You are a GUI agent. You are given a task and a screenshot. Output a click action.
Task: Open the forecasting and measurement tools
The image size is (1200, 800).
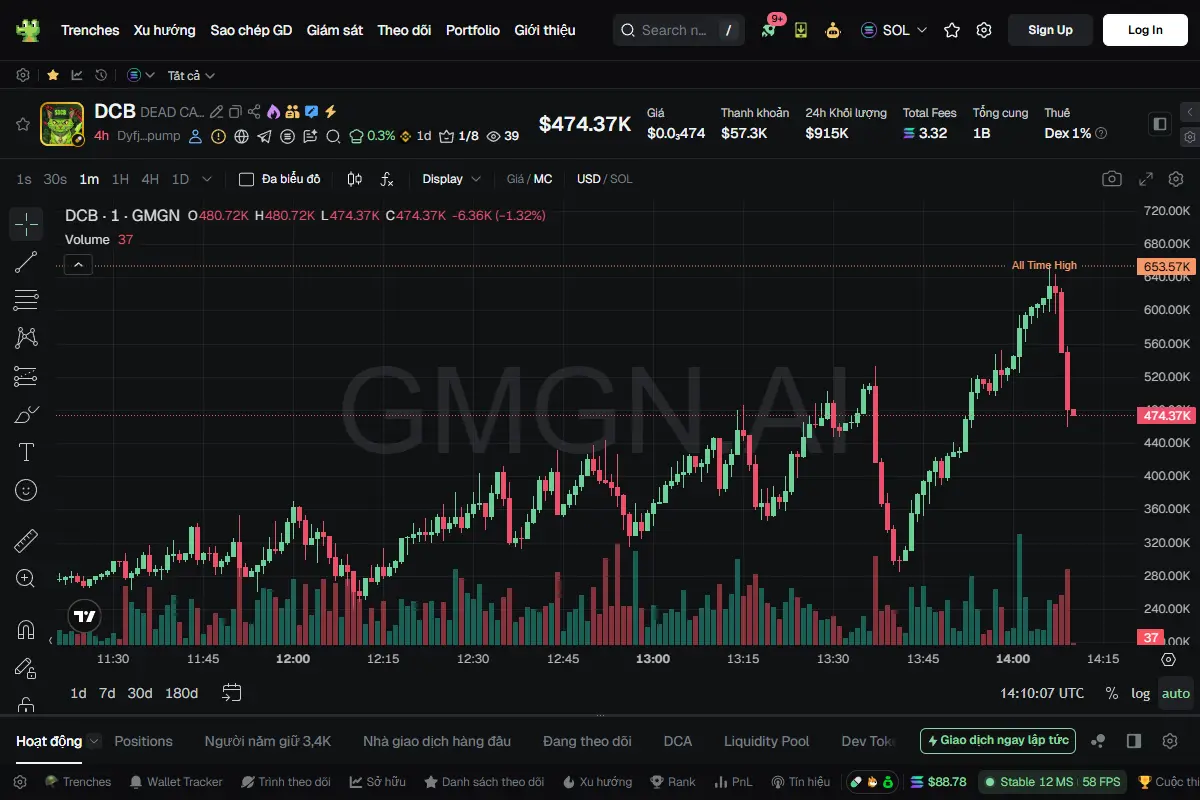click(x=26, y=376)
